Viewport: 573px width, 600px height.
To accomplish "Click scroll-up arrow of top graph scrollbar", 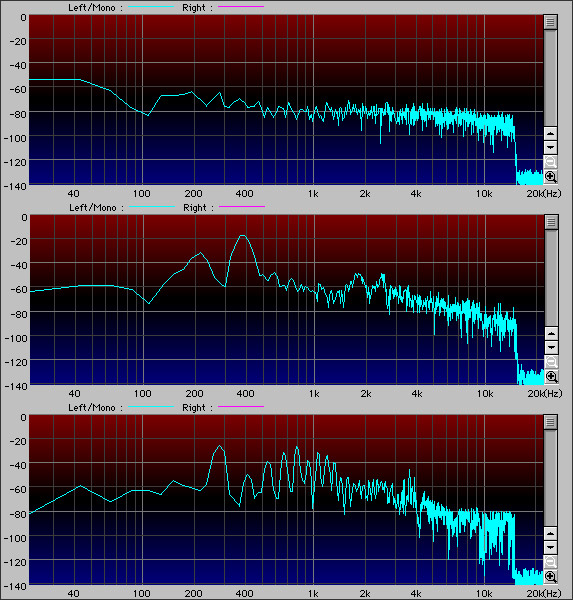I will (x=550, y=134).
